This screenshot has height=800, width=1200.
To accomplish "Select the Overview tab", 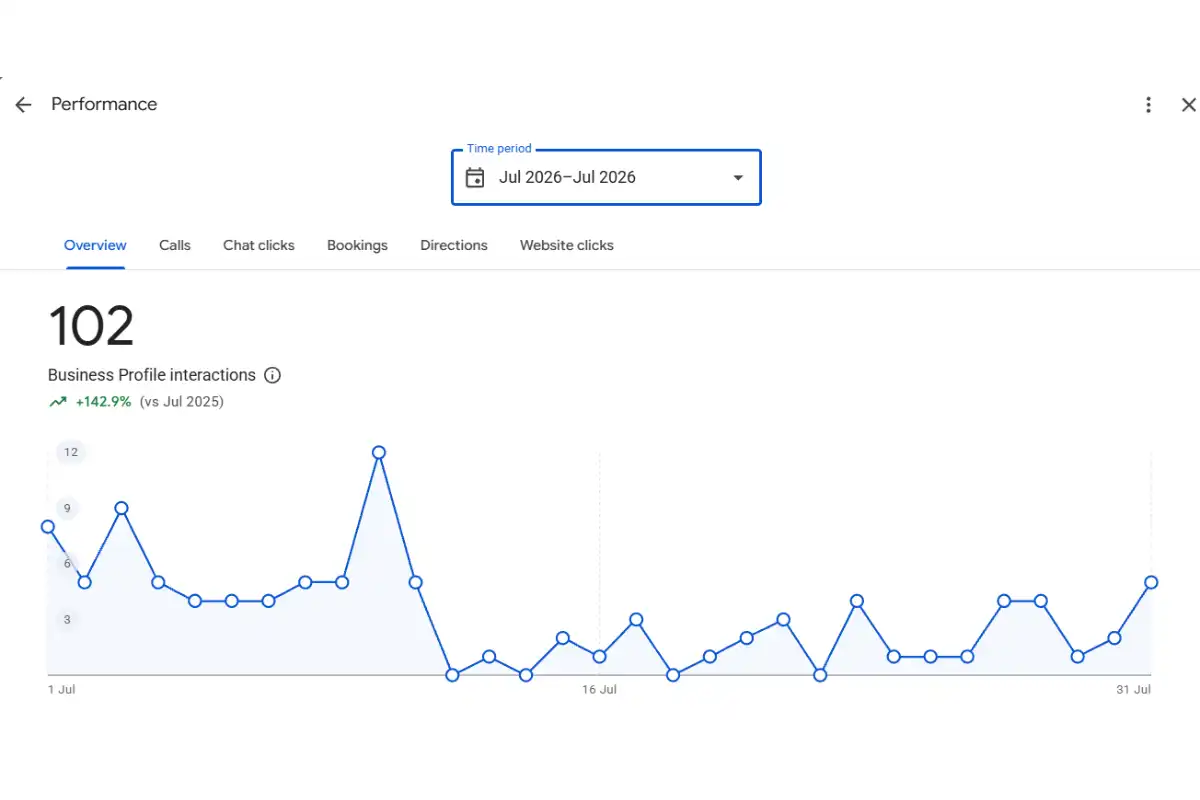I will click(x=95, y=245).
